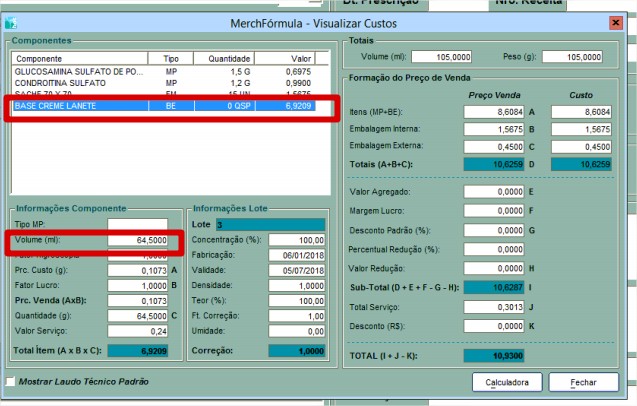Enable Mostrar Laudo Técnico Padrão checkbox
637x406 pixels.
(x=11, y=382)
